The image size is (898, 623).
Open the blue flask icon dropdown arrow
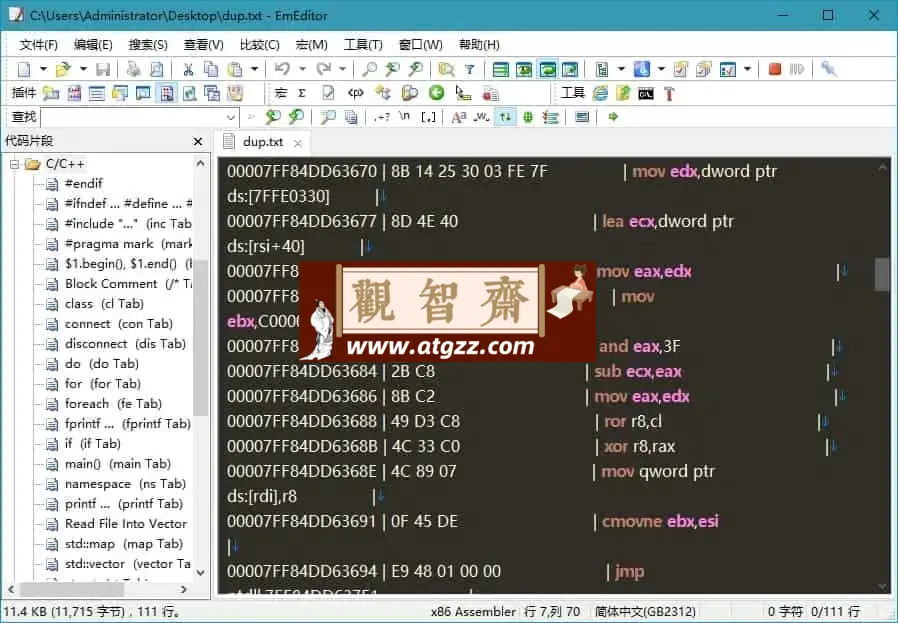(x=661, y=69)
